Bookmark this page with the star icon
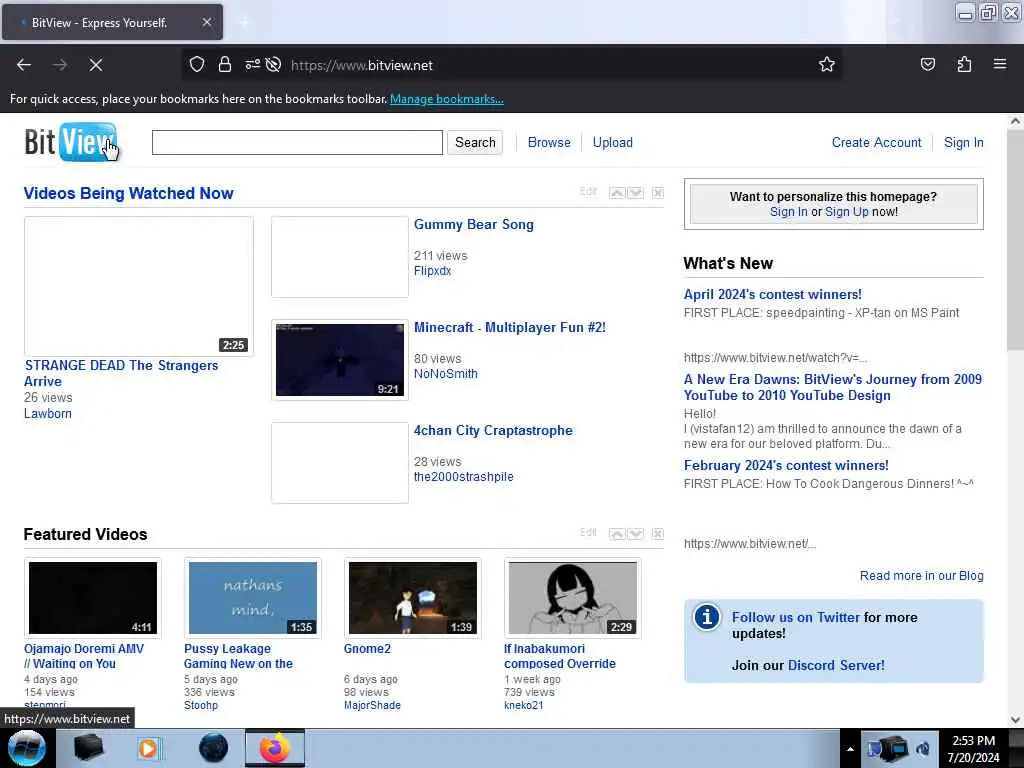 click(827, 65)
